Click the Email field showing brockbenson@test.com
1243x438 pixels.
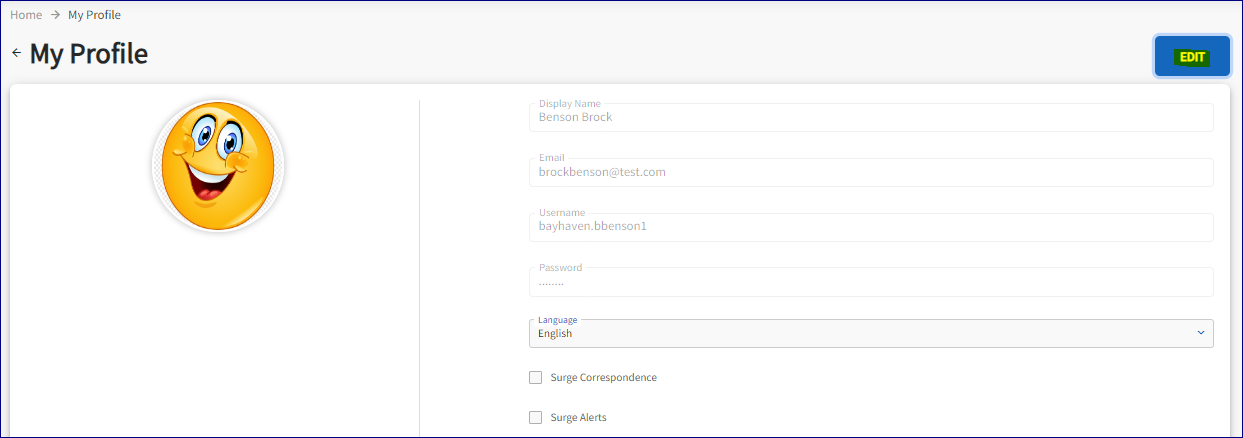pos(870,173)
